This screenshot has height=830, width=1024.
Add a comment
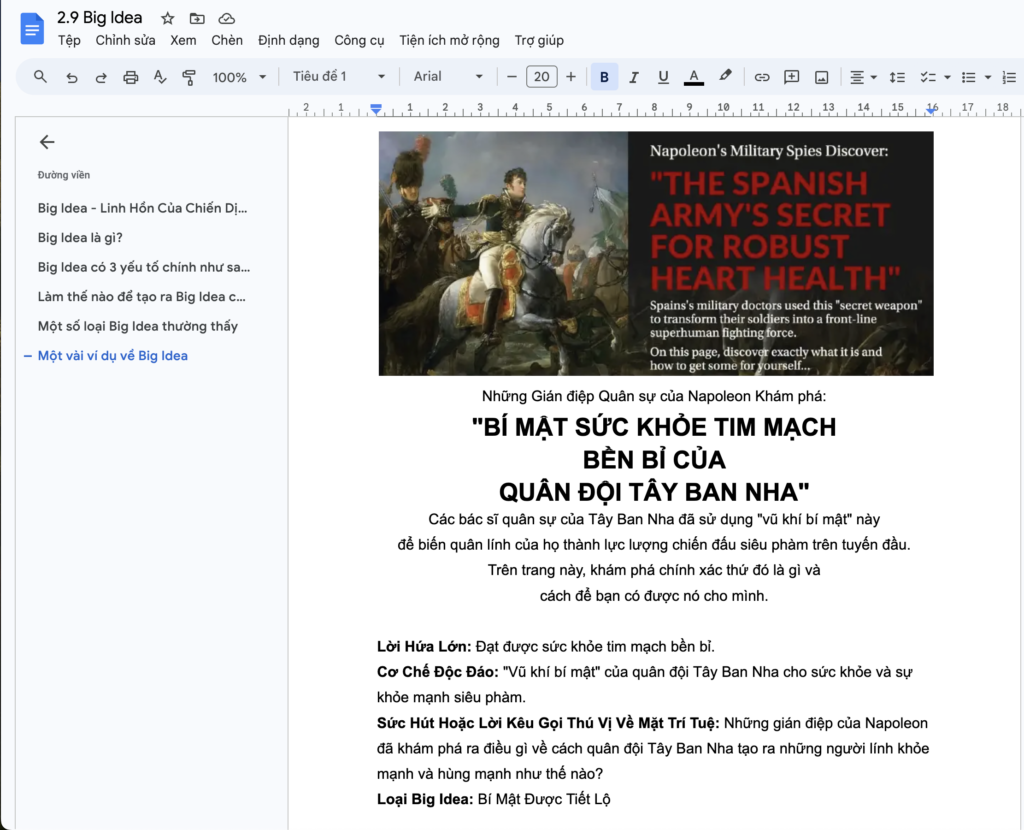(x=792, y=77)
